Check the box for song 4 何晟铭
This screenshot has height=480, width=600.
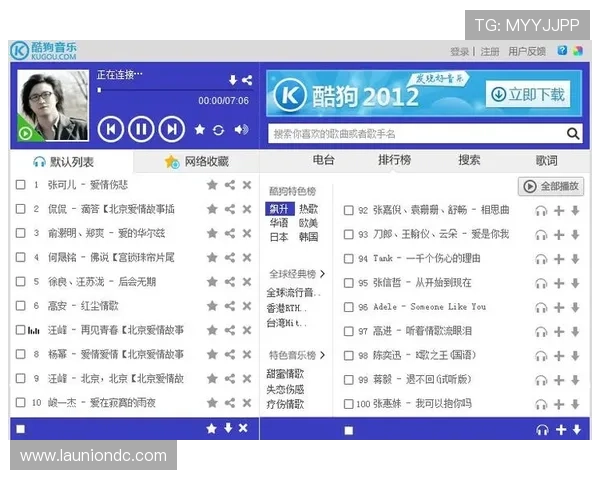[21, 257]
